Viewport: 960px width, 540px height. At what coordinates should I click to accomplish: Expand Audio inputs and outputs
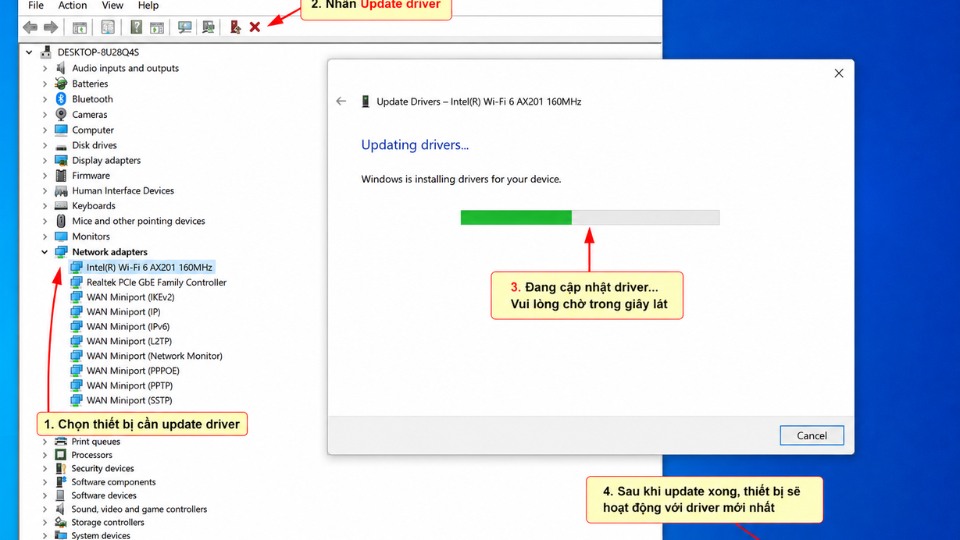[45, 68]
